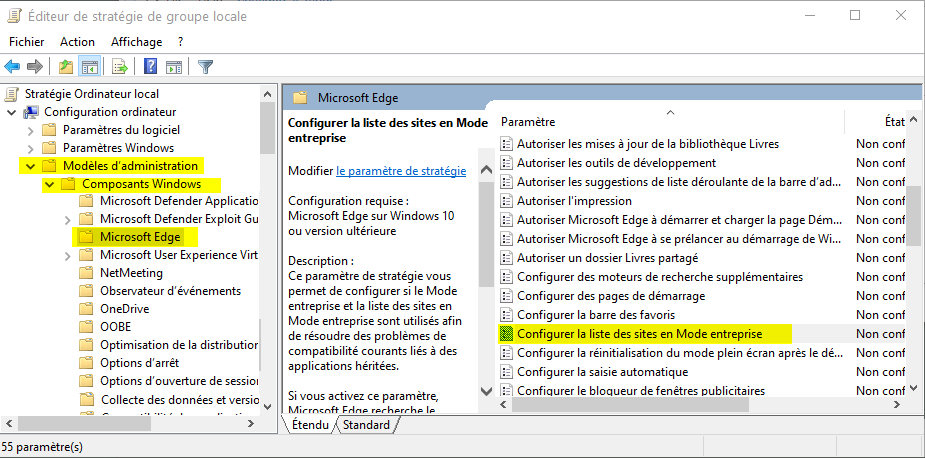This screenshot has height=458, width=925.
Task: Click the settings list horizontal scroll right arrow
Action: point(896,404)
